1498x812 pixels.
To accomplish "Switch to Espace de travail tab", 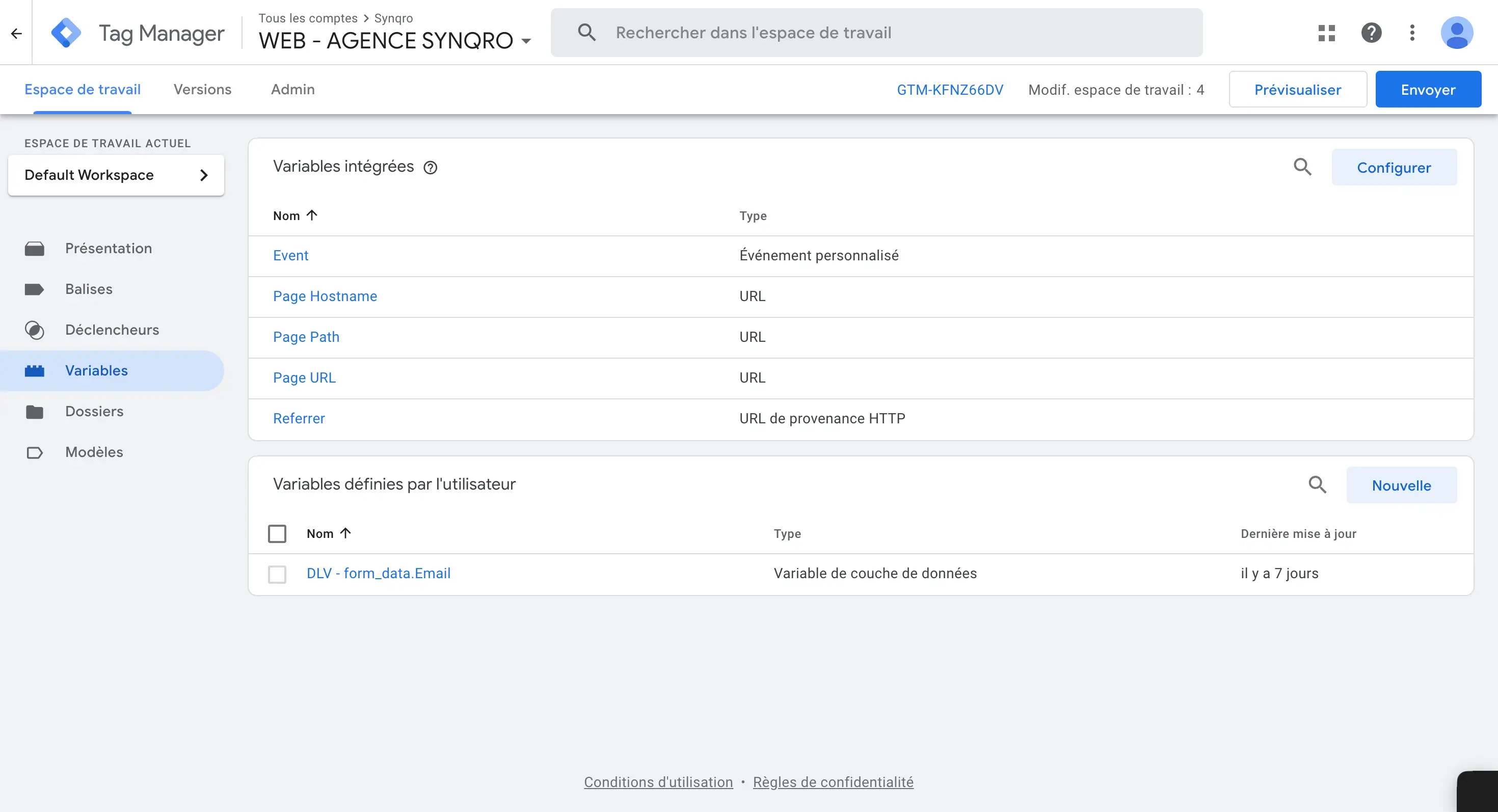I will point(83,90).
